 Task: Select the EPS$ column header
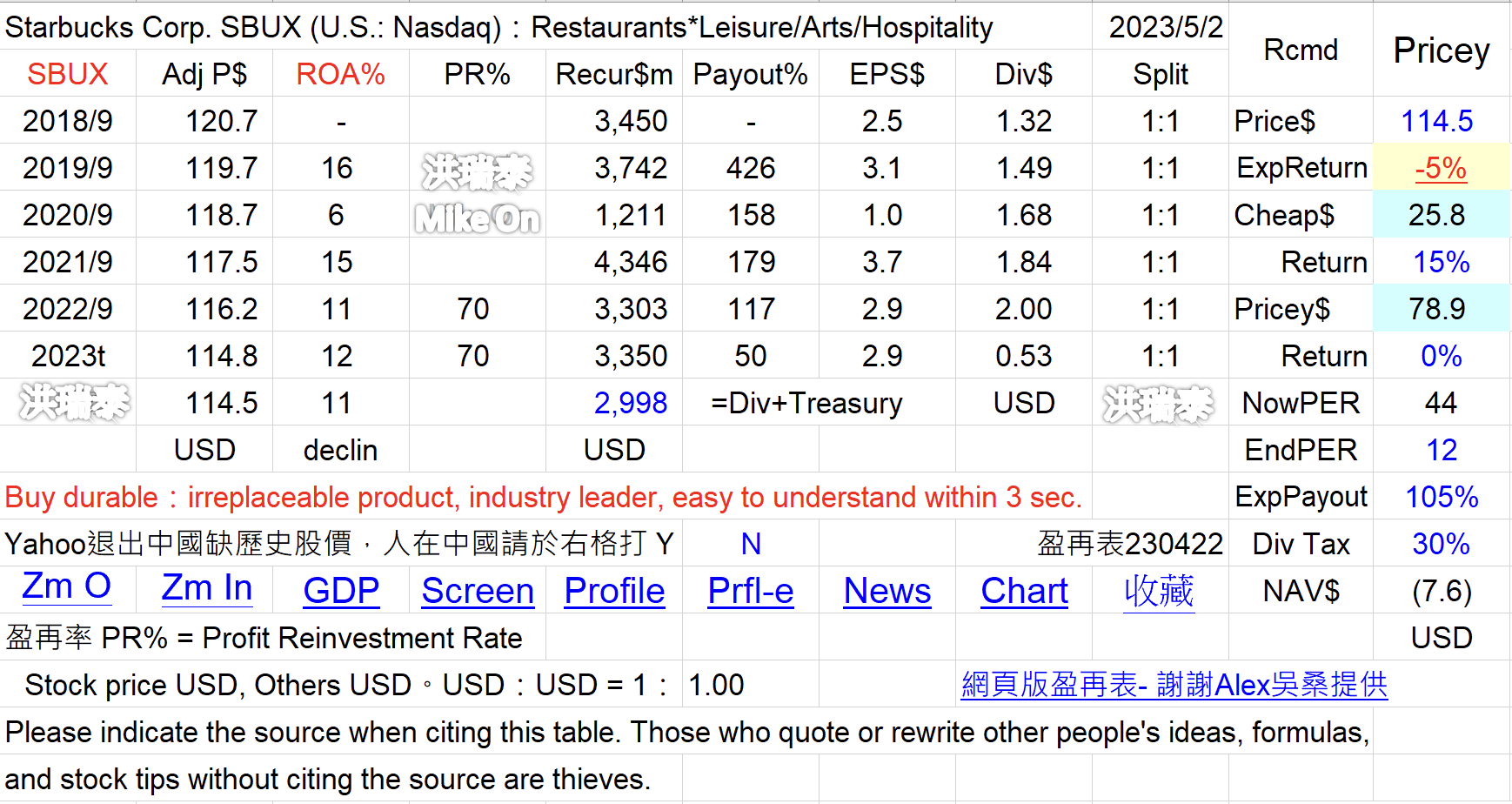pyautogui.click(x=887, y=74)
